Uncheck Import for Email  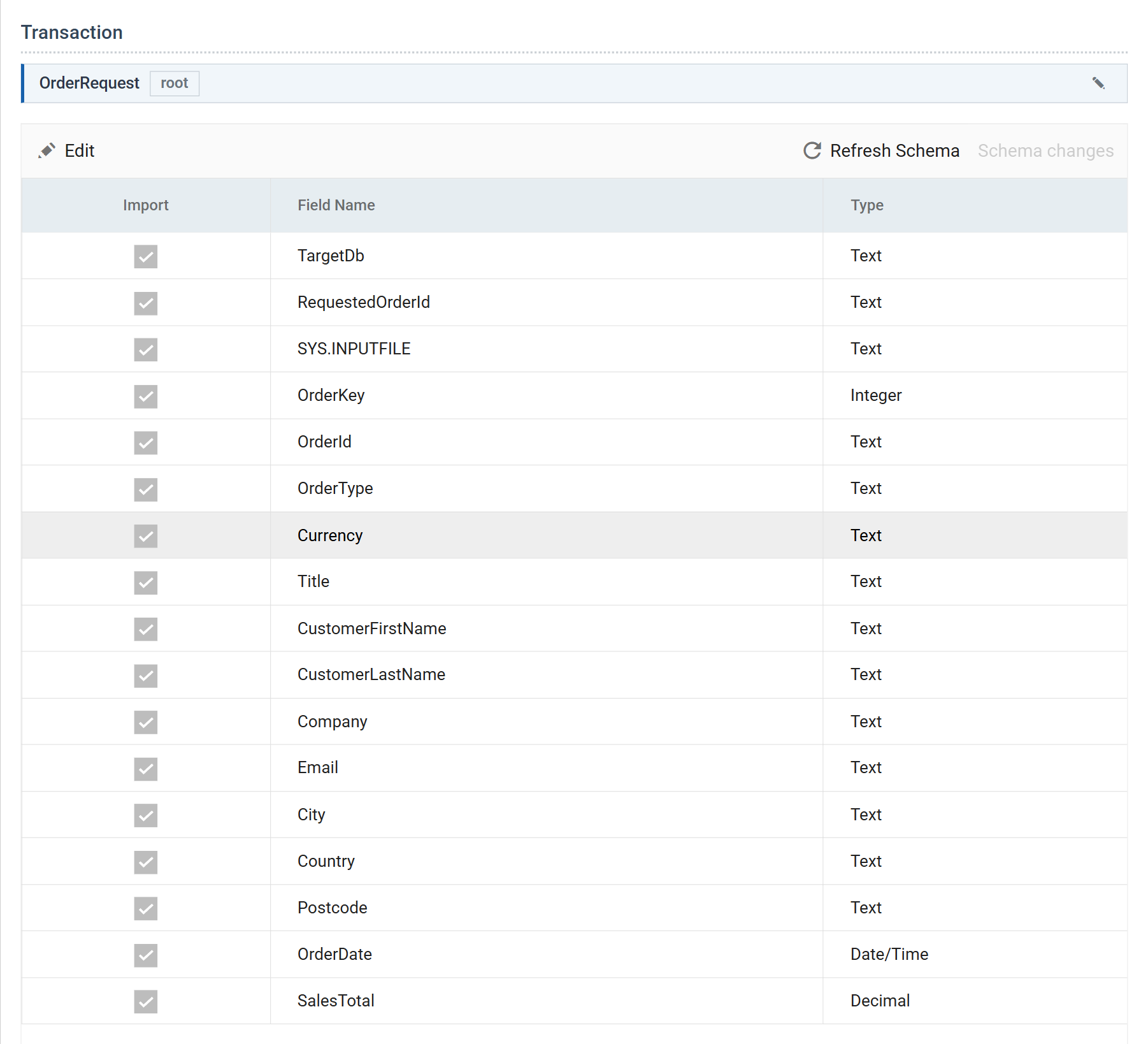coord(146,768)
